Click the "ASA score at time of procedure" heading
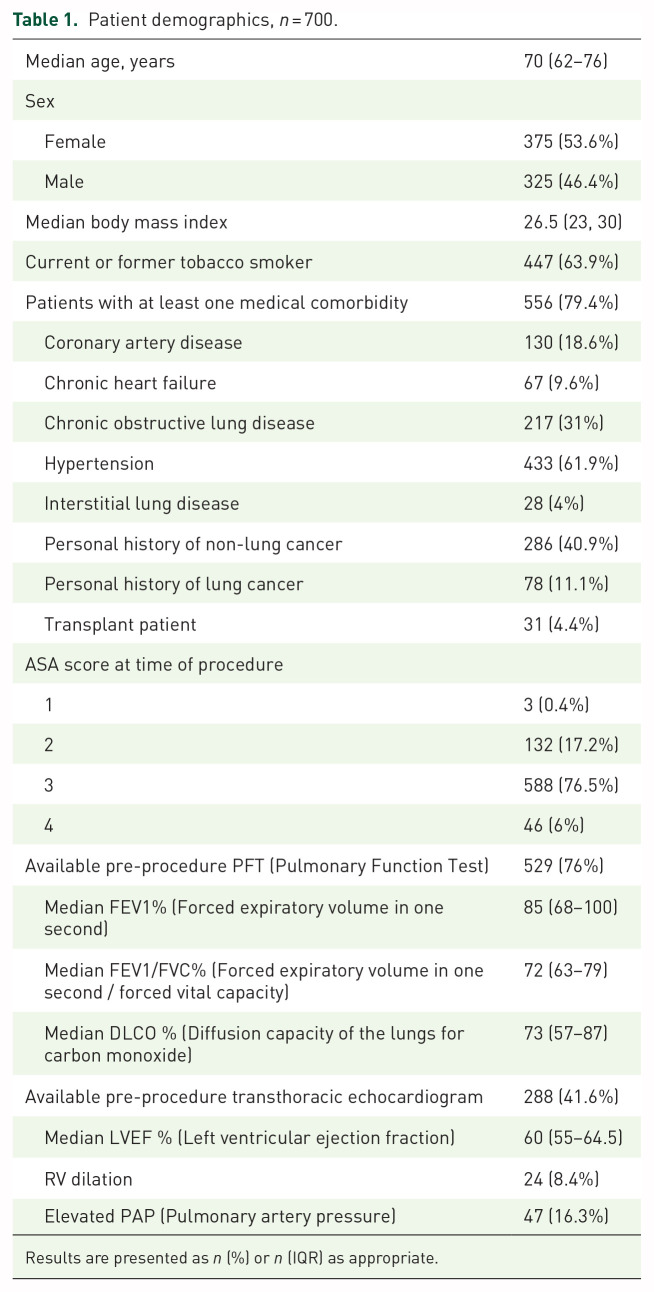This screenshot has width=654, height=1292. [154, 664]
